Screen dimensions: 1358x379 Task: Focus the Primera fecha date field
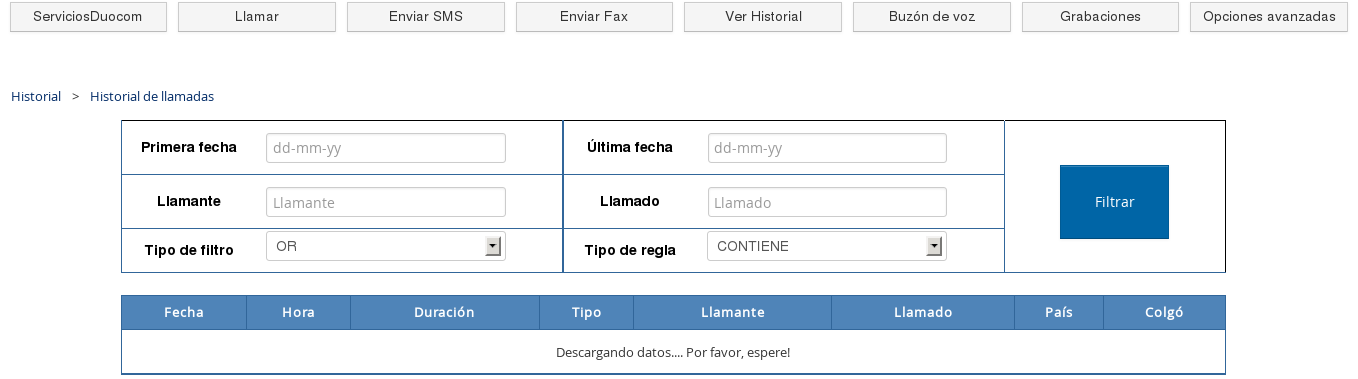(x=386, y=148)
